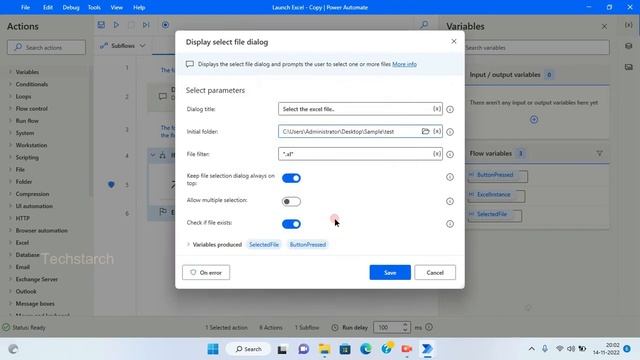Open the Debug menu
This screenshot has width=640, height=360.
point(71,7)
